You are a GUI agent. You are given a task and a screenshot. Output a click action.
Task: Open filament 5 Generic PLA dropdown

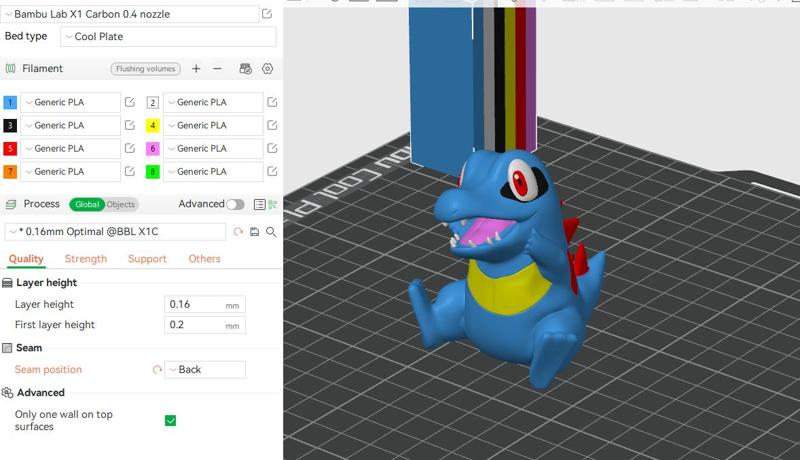70,148
